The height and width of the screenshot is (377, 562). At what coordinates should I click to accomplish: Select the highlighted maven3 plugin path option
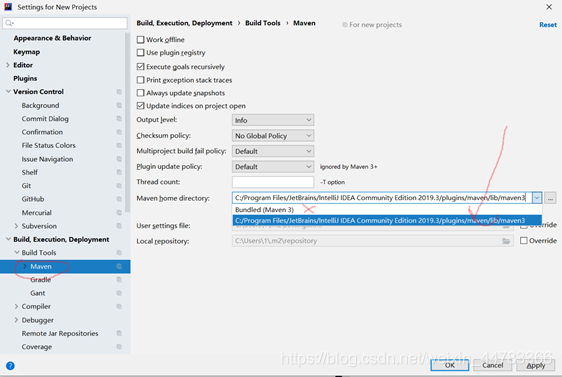tap(387, 220)
